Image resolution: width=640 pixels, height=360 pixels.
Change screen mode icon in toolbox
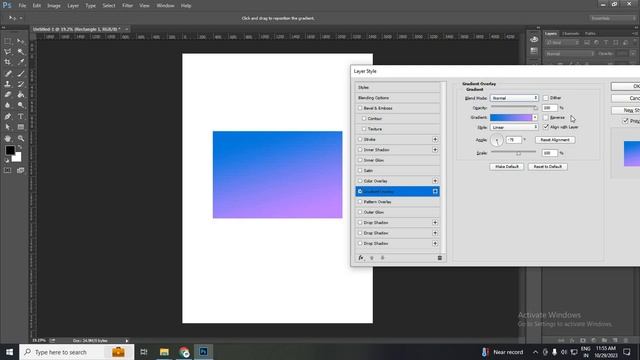point(20,170)
